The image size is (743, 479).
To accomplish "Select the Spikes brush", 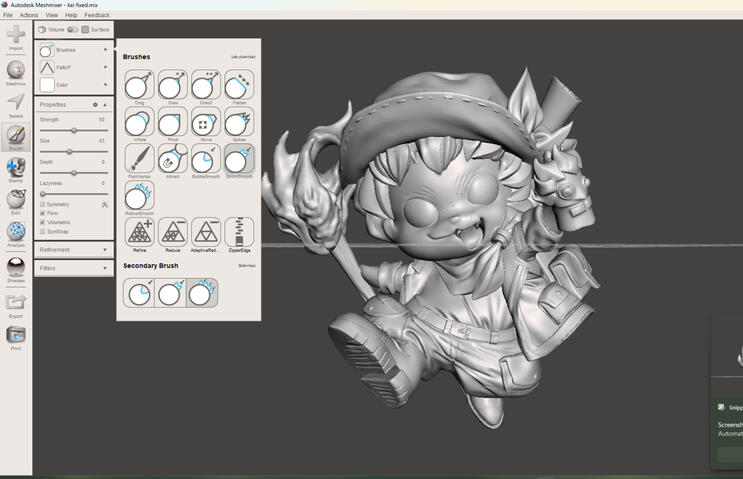I will click(x=239, y=124).
